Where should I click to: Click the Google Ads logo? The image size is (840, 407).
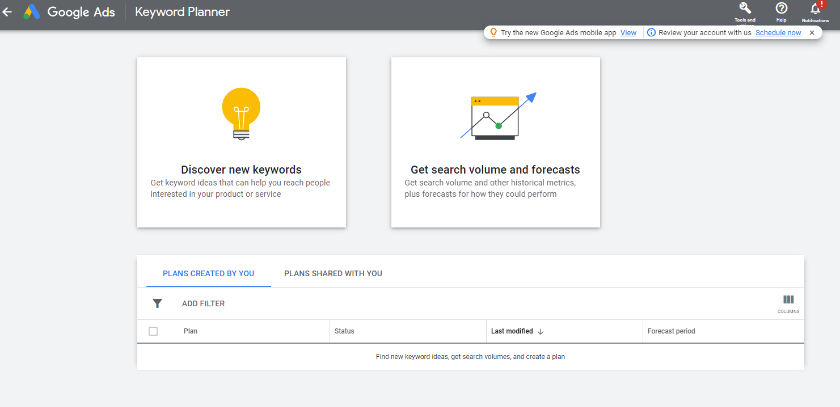pos(32,12)
